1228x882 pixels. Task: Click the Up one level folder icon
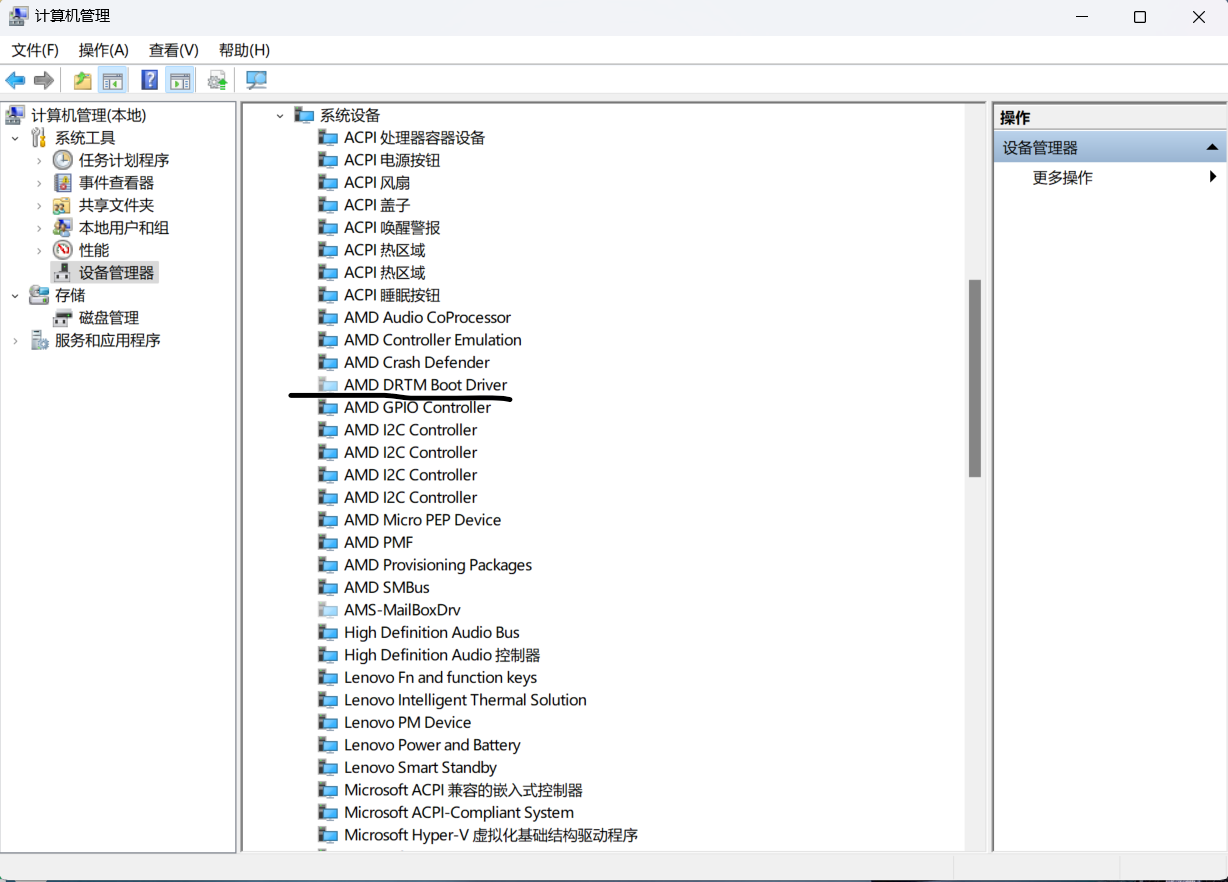pyautogui.click(x=83, y=81)
